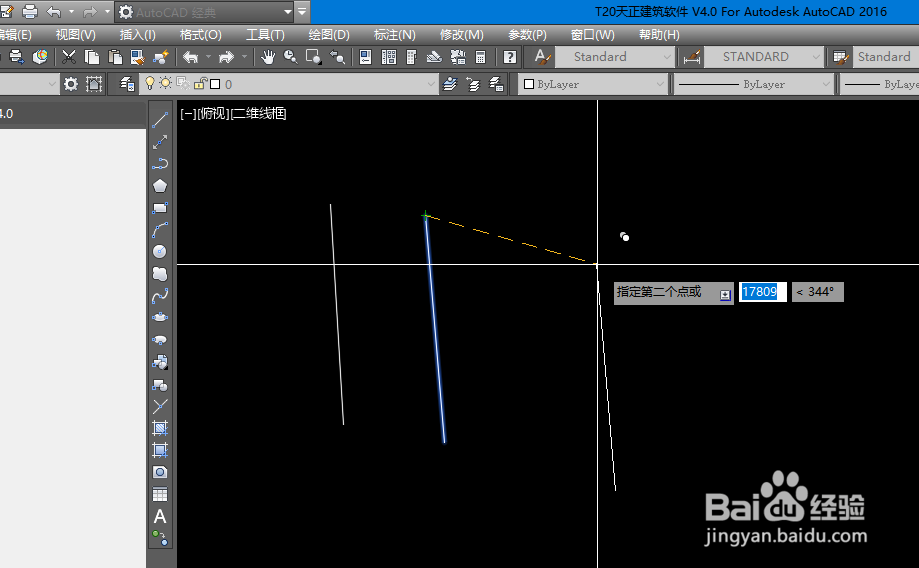
Task: Select the Arc tool
Action: tap(160, 230)
